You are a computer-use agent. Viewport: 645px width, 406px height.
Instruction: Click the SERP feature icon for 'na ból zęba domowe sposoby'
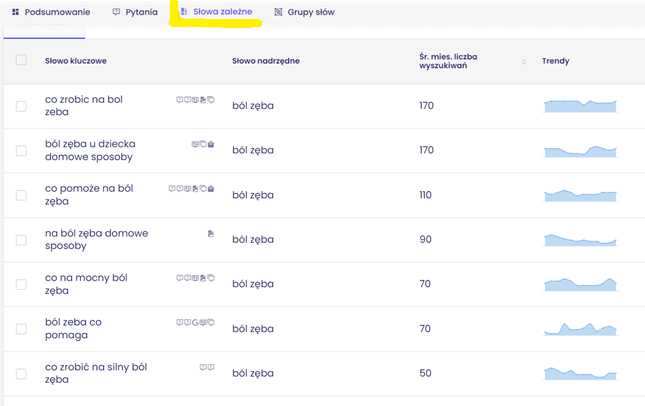(210, 233)
